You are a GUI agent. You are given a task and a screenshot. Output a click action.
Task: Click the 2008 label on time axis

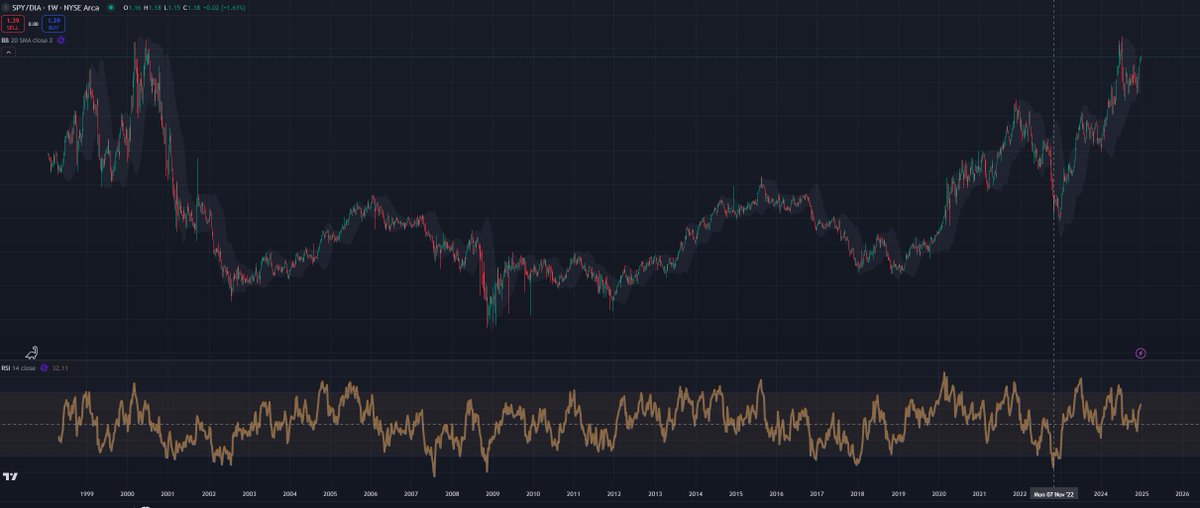pyautogui.click(x=452, y=494)
